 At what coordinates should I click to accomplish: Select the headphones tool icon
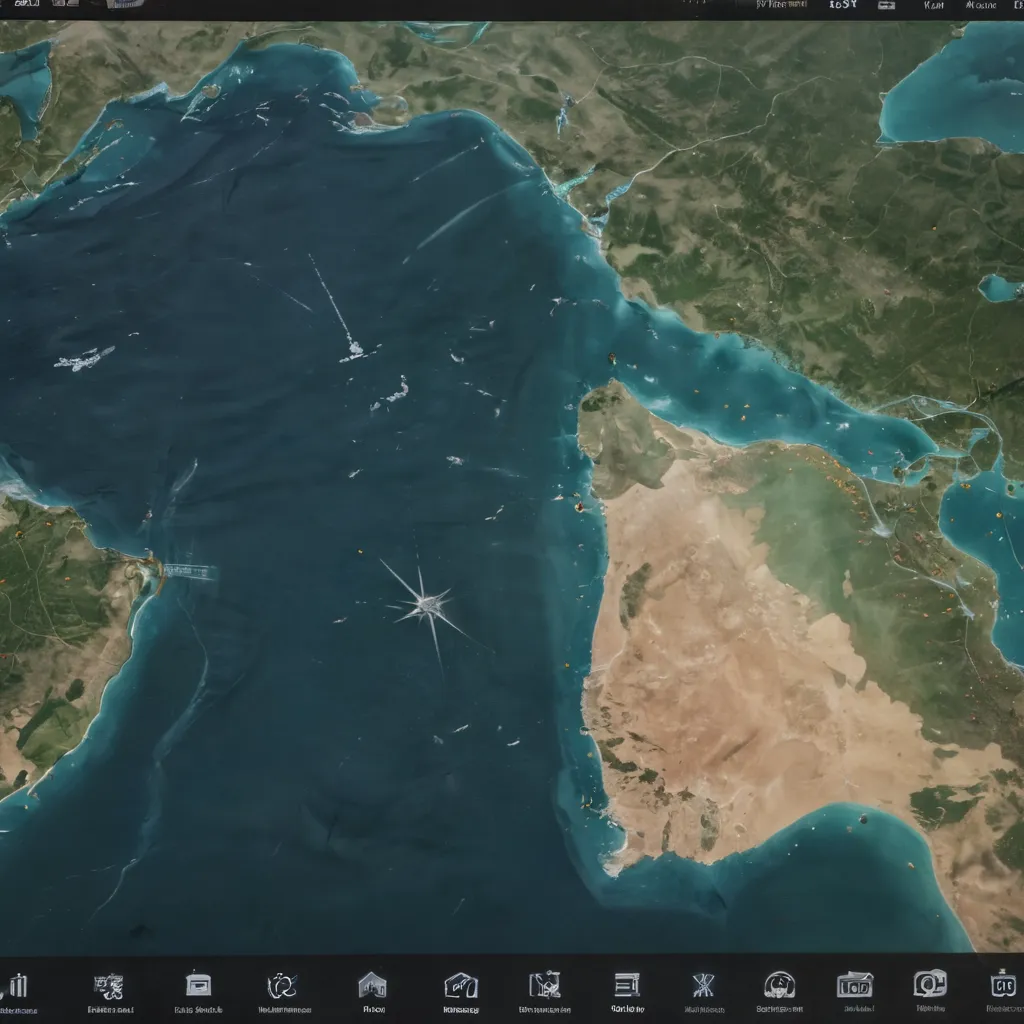[x=283, y=983]
